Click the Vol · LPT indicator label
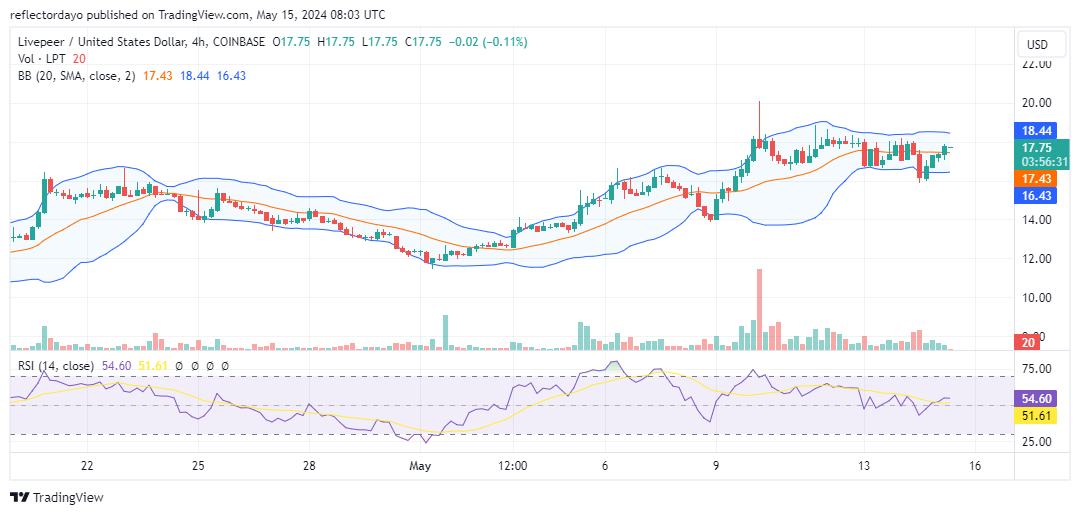Screen dimensions: 1080x515 tap(42, 59)
